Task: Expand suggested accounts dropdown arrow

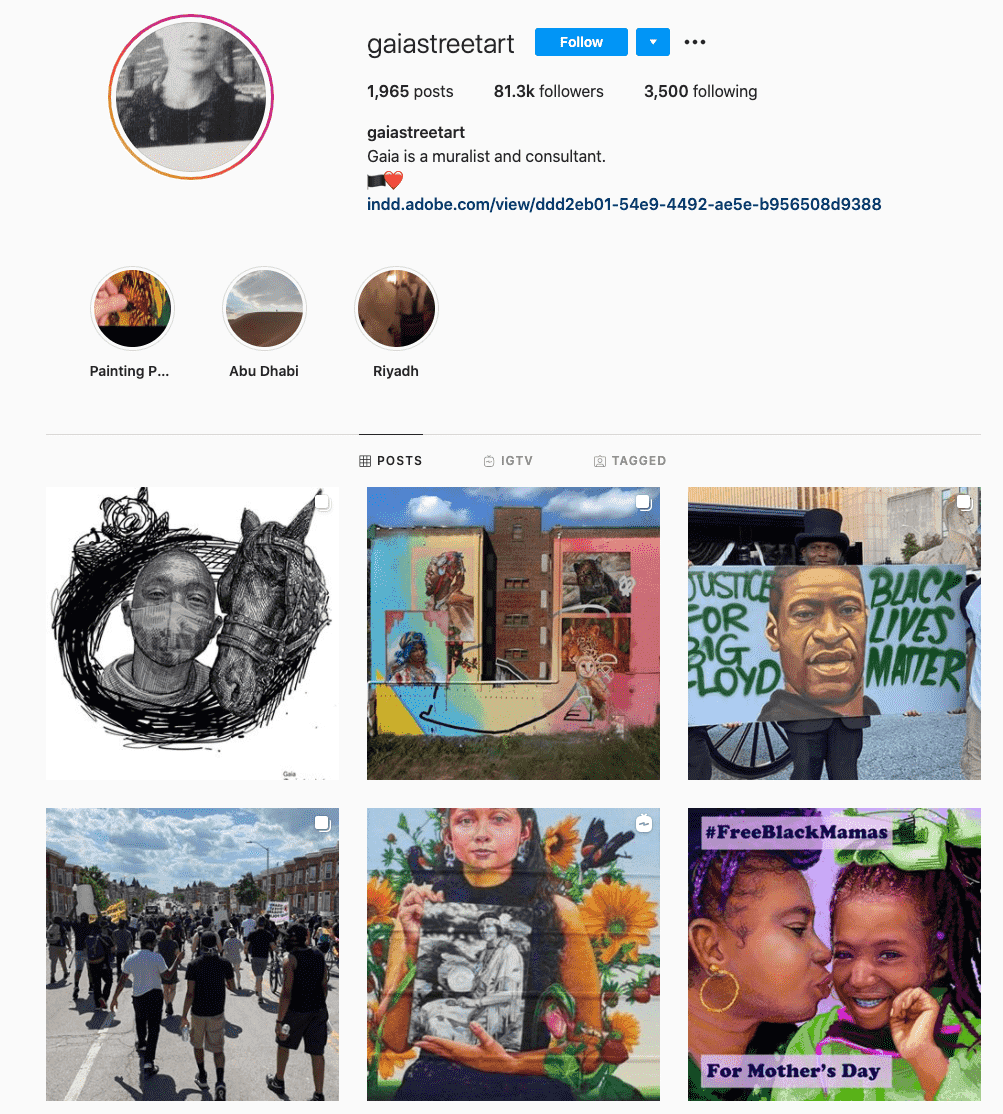Action: pos(653,42)
